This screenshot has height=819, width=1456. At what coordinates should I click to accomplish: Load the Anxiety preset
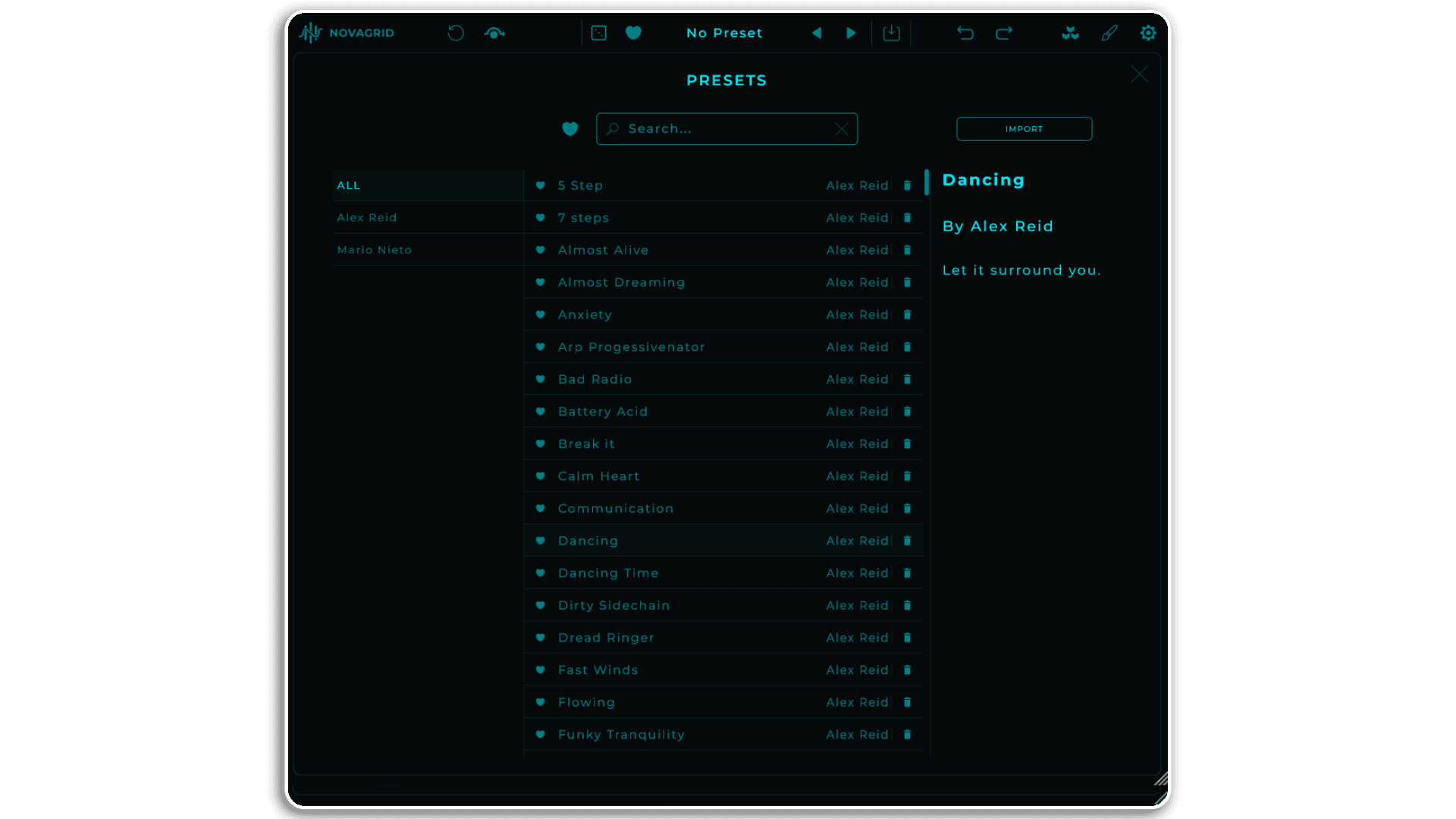coord(723,315)
